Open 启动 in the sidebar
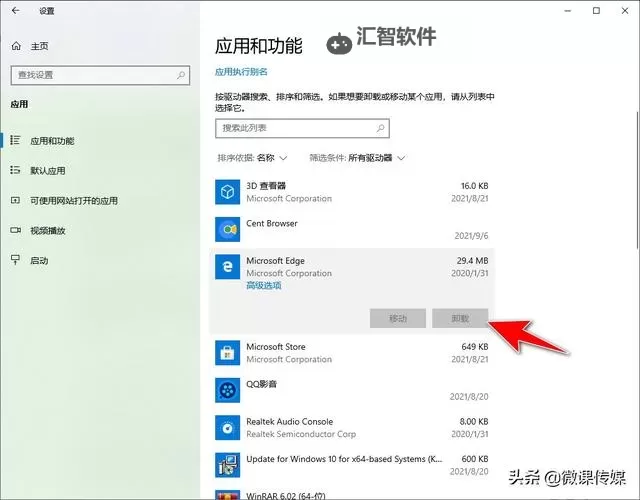 click(x=39, y=261)
